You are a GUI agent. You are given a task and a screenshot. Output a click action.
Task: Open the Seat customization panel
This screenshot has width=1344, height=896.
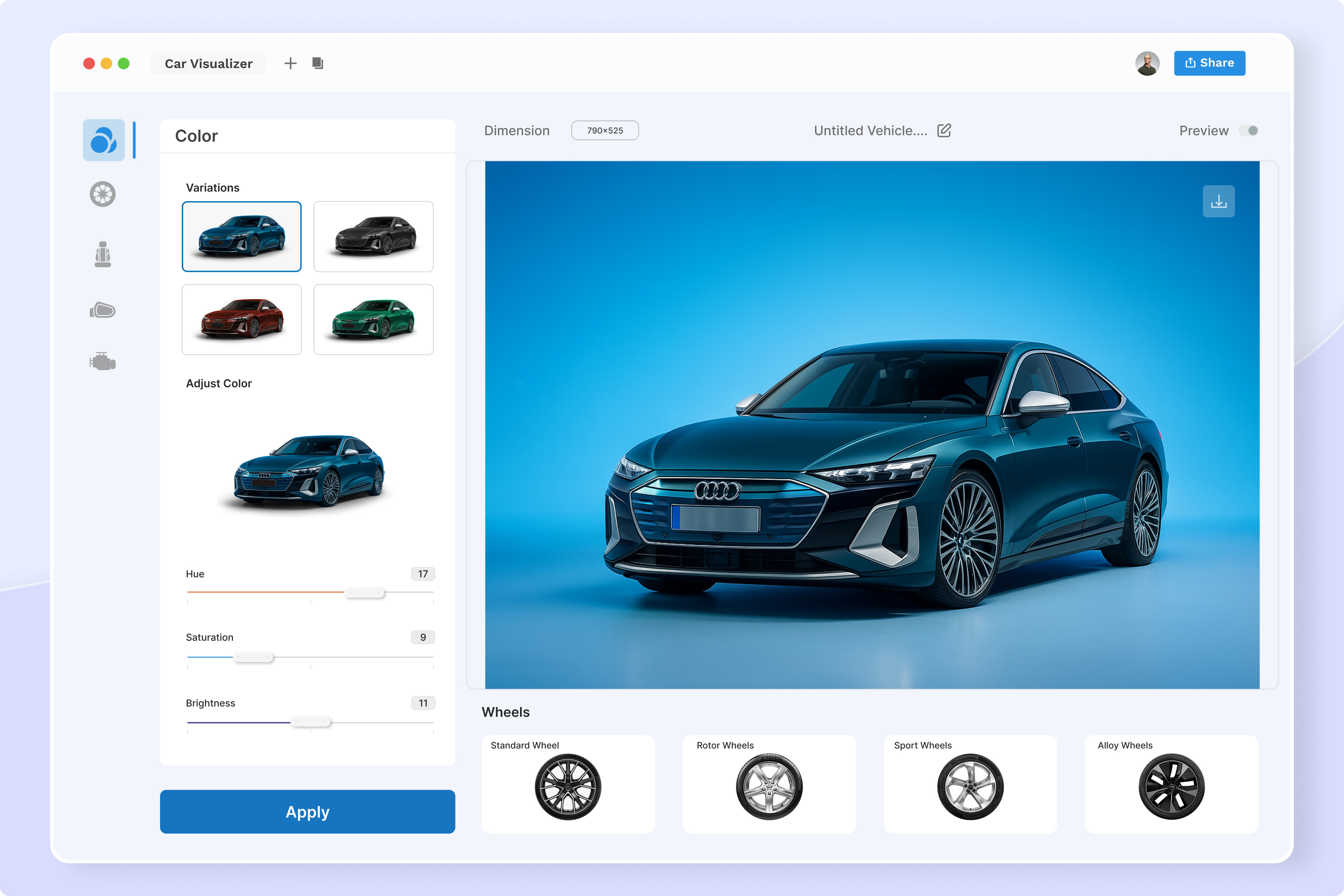tap(103, 254)
